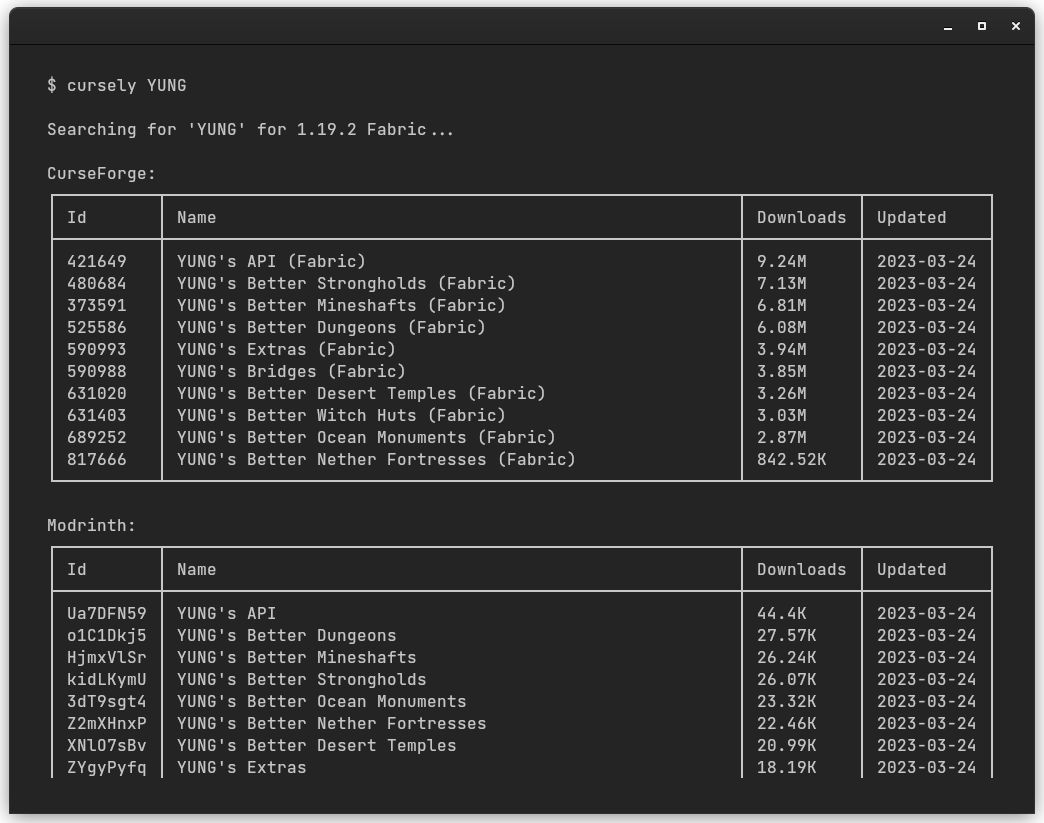Click "YUNG's Extras (Fabric)" name
Screen dimensions: 1044x823
click(x=286, y=350)
